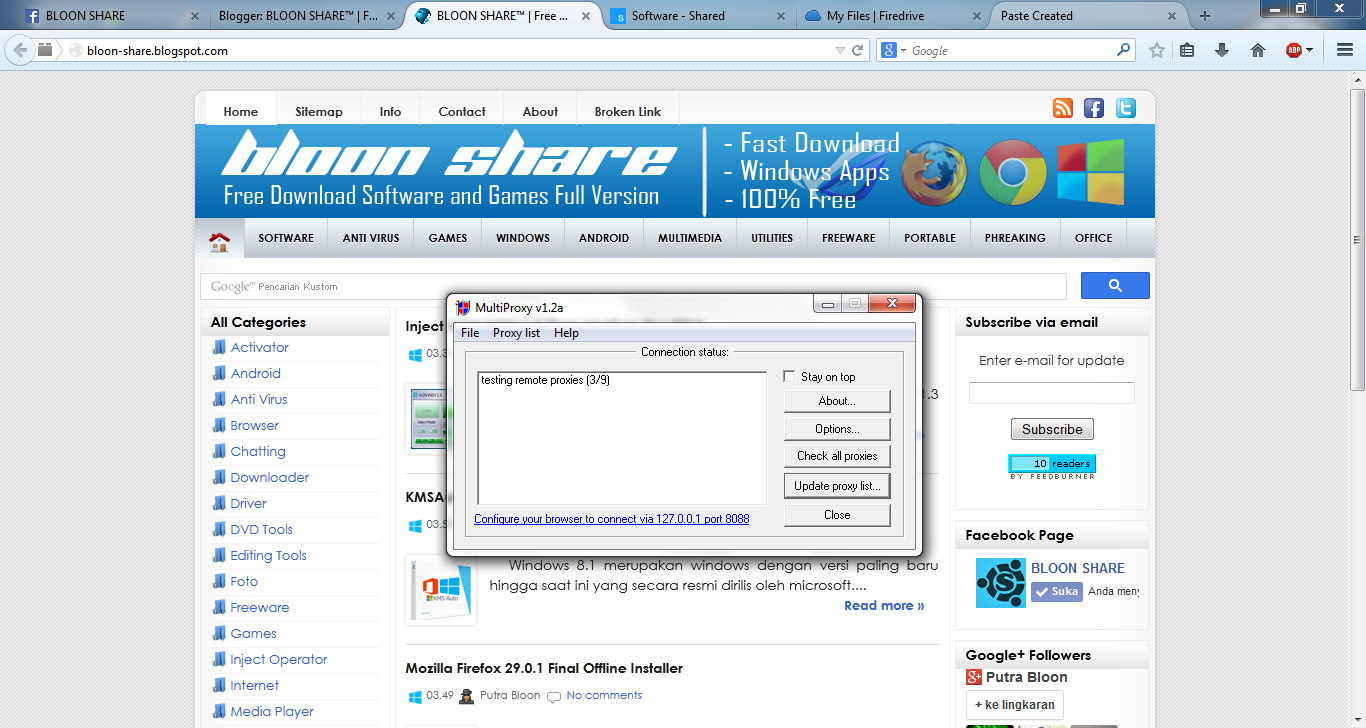Click the Google+ icon beside Putra Bloon
Viewport: 1366px width, 728px height.
(x=974, y=677)
